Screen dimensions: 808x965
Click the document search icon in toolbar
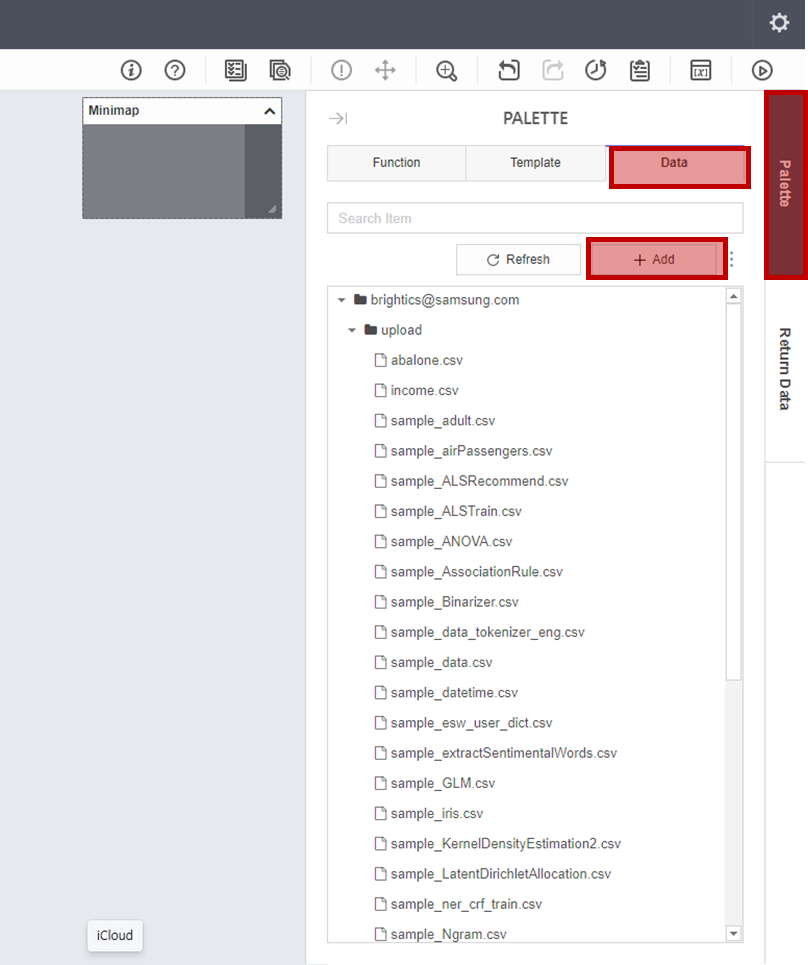tap(280, 70)
